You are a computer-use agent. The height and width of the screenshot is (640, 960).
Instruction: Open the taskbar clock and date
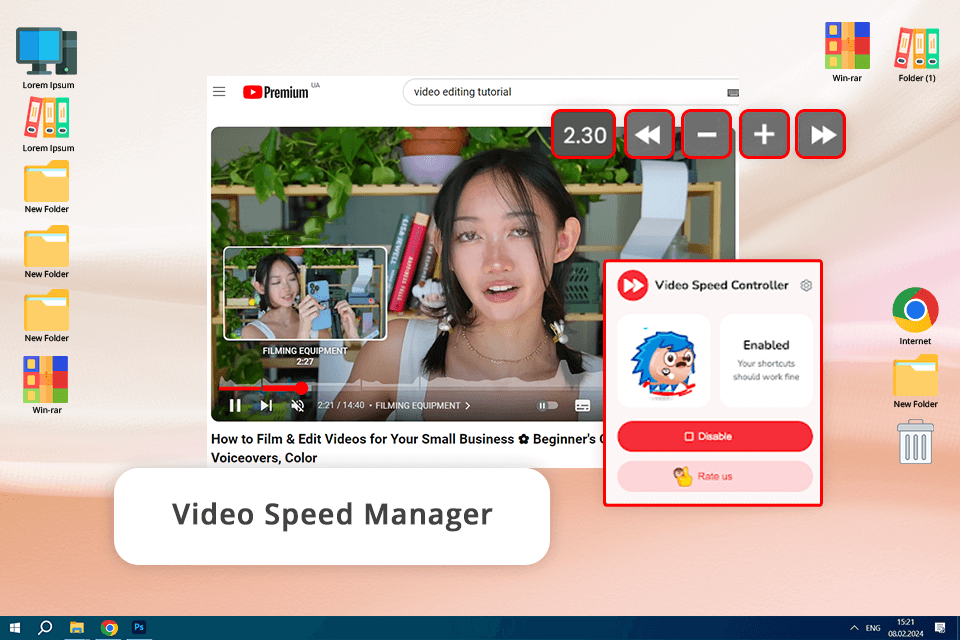(906, 628)
